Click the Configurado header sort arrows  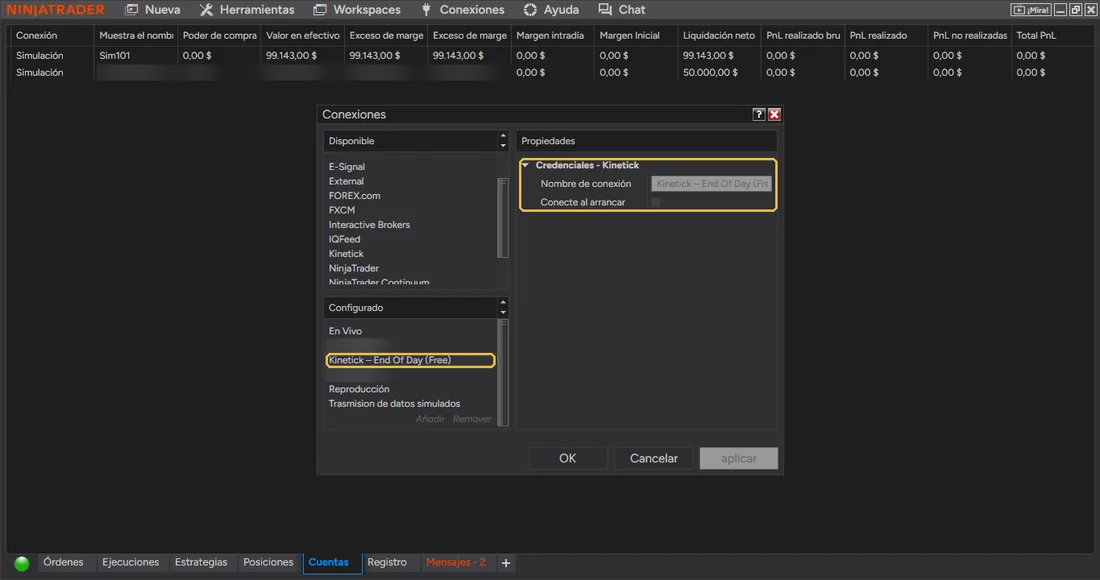[x=503, y=307]
